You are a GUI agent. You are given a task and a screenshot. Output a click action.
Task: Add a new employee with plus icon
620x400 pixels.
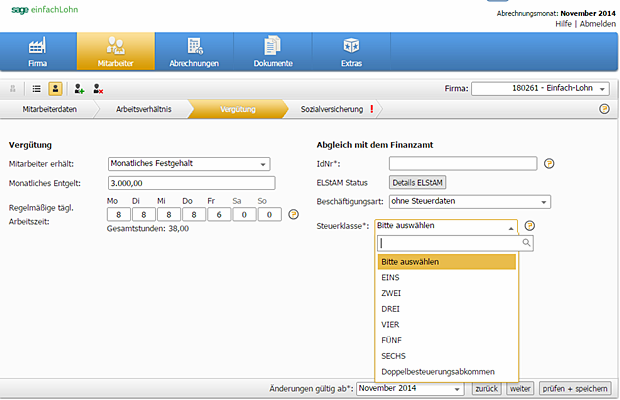79,89
